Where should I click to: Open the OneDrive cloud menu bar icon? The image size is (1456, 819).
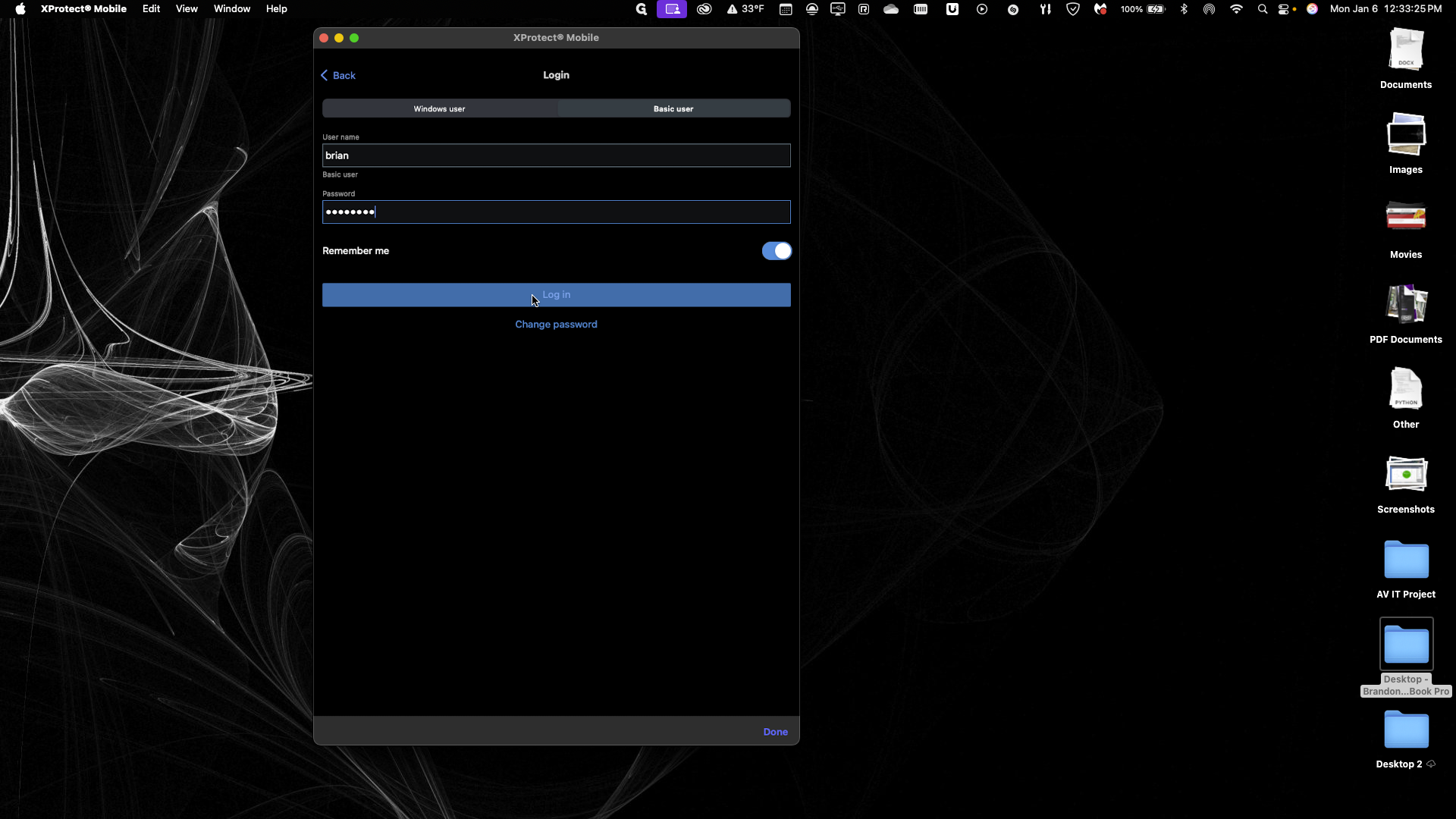pyautogui.click(x=891, y=9)
